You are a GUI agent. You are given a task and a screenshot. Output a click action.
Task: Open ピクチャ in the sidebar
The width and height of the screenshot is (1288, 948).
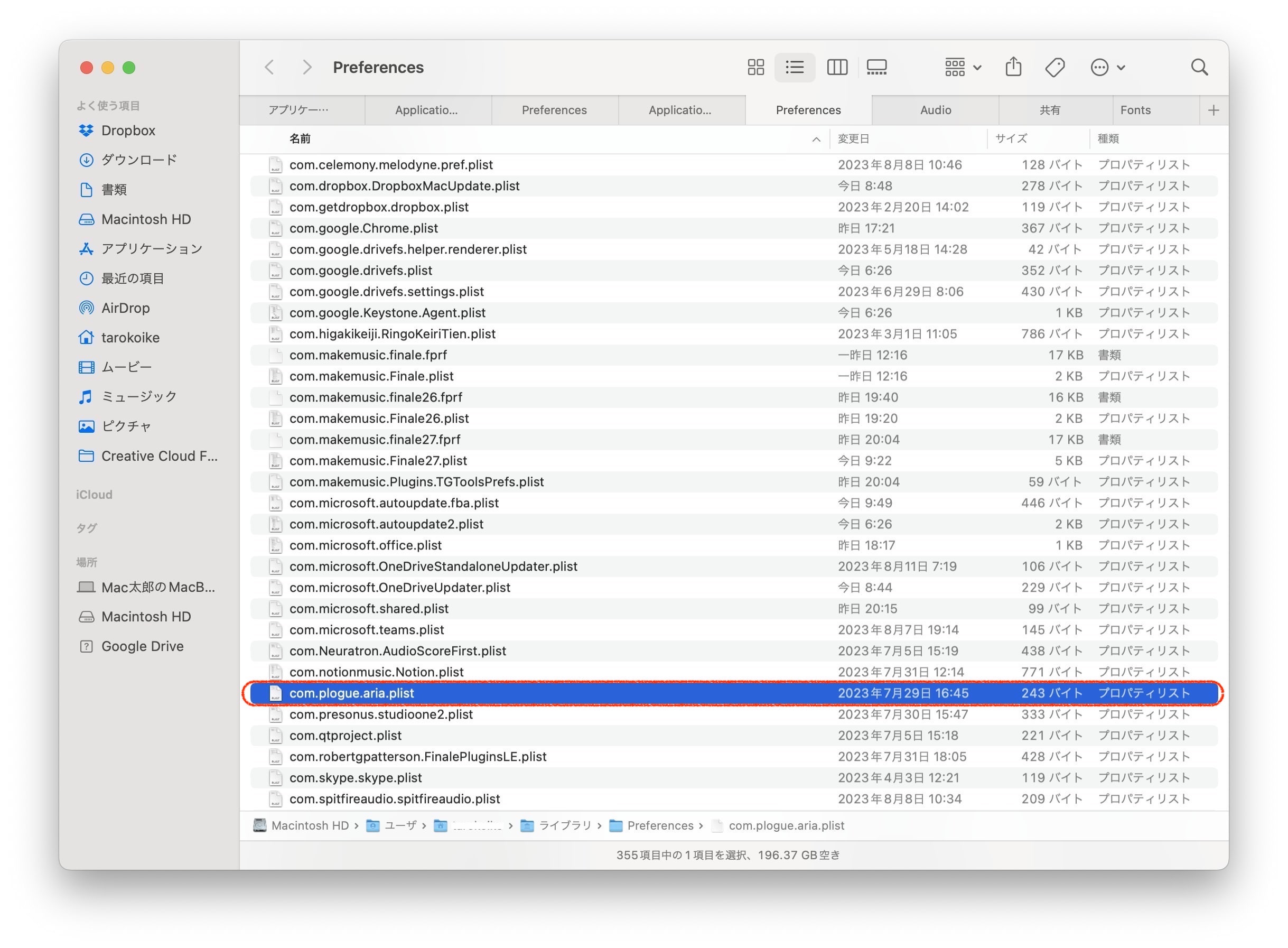click(115, 426)
